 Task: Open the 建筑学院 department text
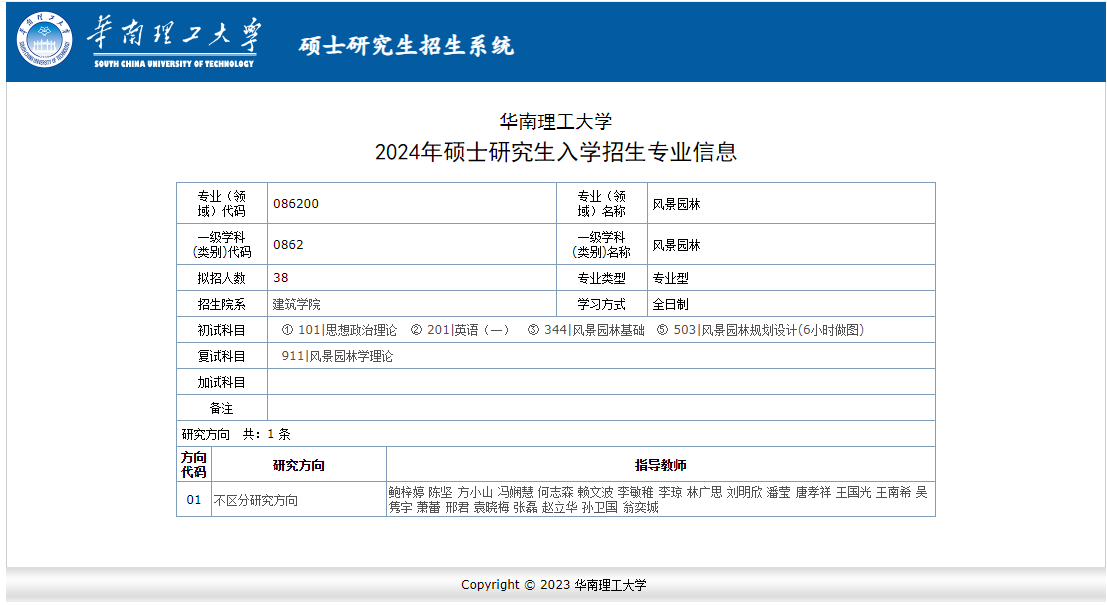[x=297, y=304]
